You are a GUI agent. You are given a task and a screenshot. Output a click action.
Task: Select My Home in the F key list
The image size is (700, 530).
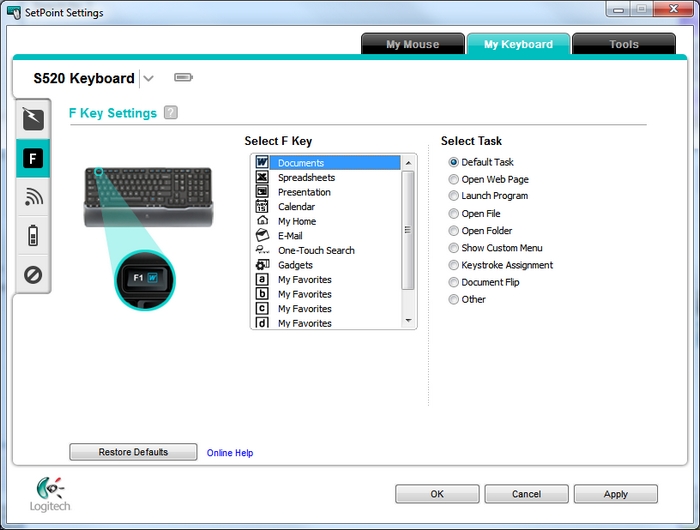coord(327,221)
